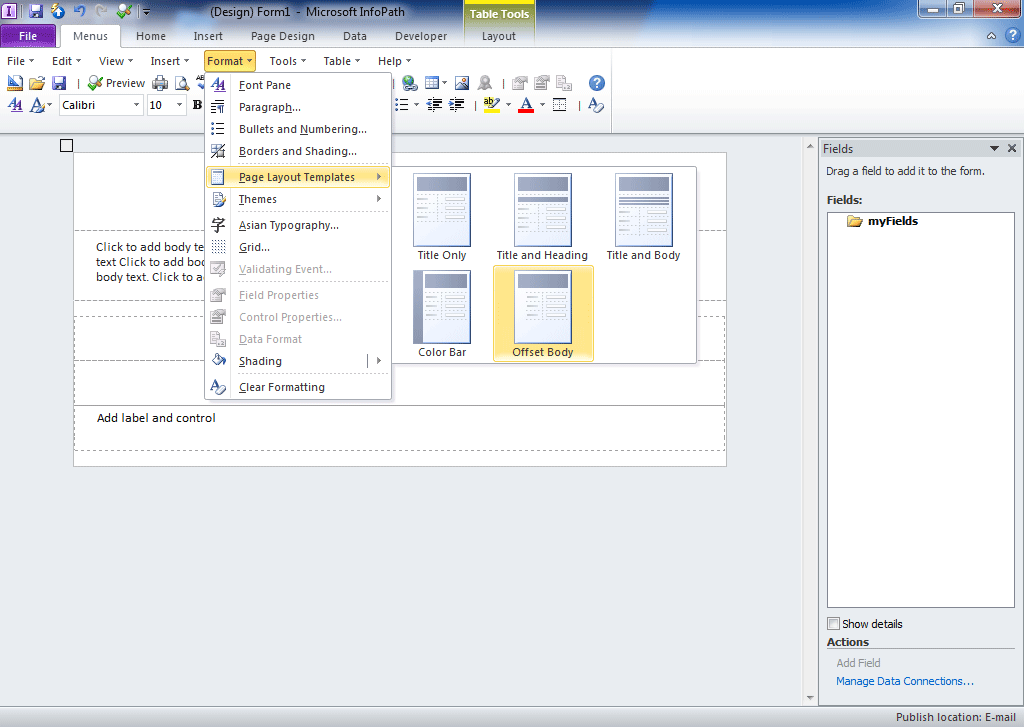Open Customize Quick Access Toolbar dropdown
This screenshot has height=727, width=1024.
pyautogui.click(x=146, y=12)
